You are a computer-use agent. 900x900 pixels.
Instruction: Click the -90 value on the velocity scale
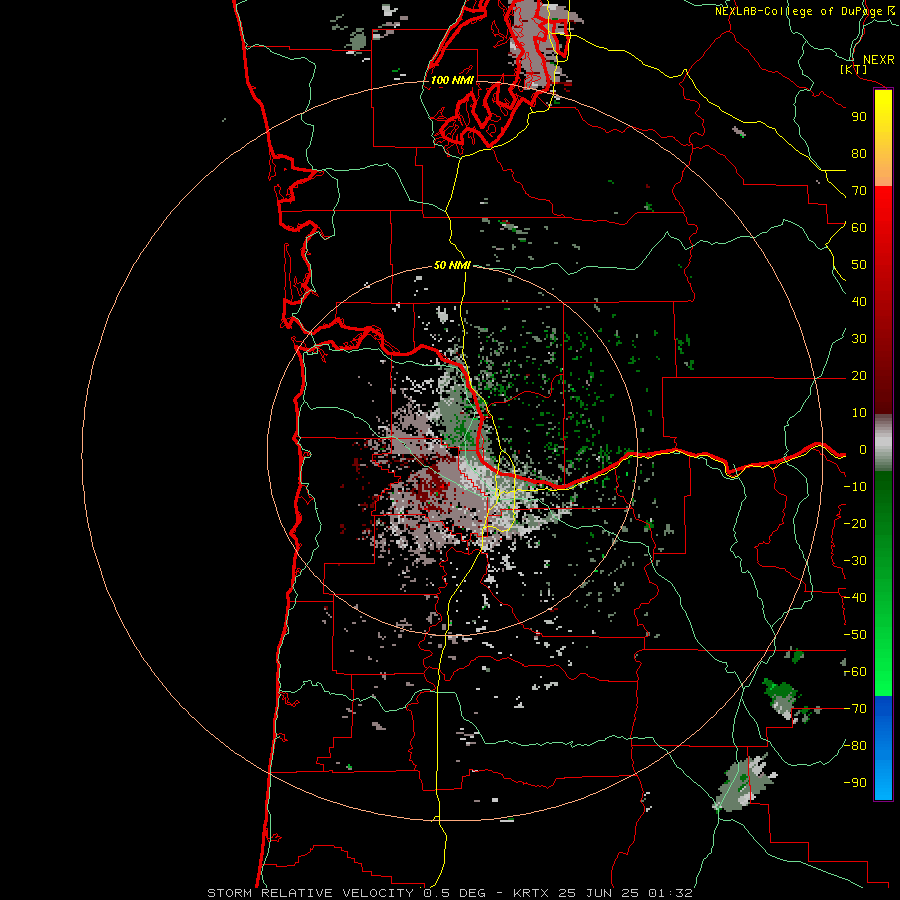click(x=855, y=783)
